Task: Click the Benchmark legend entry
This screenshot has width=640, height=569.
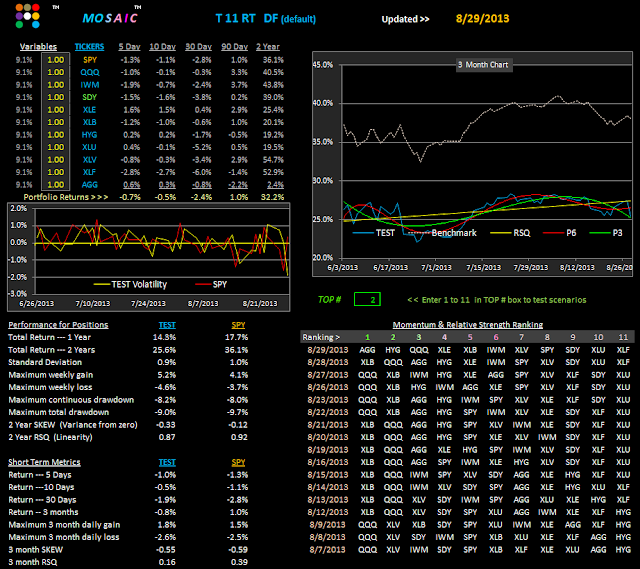Action: [442, 233]
